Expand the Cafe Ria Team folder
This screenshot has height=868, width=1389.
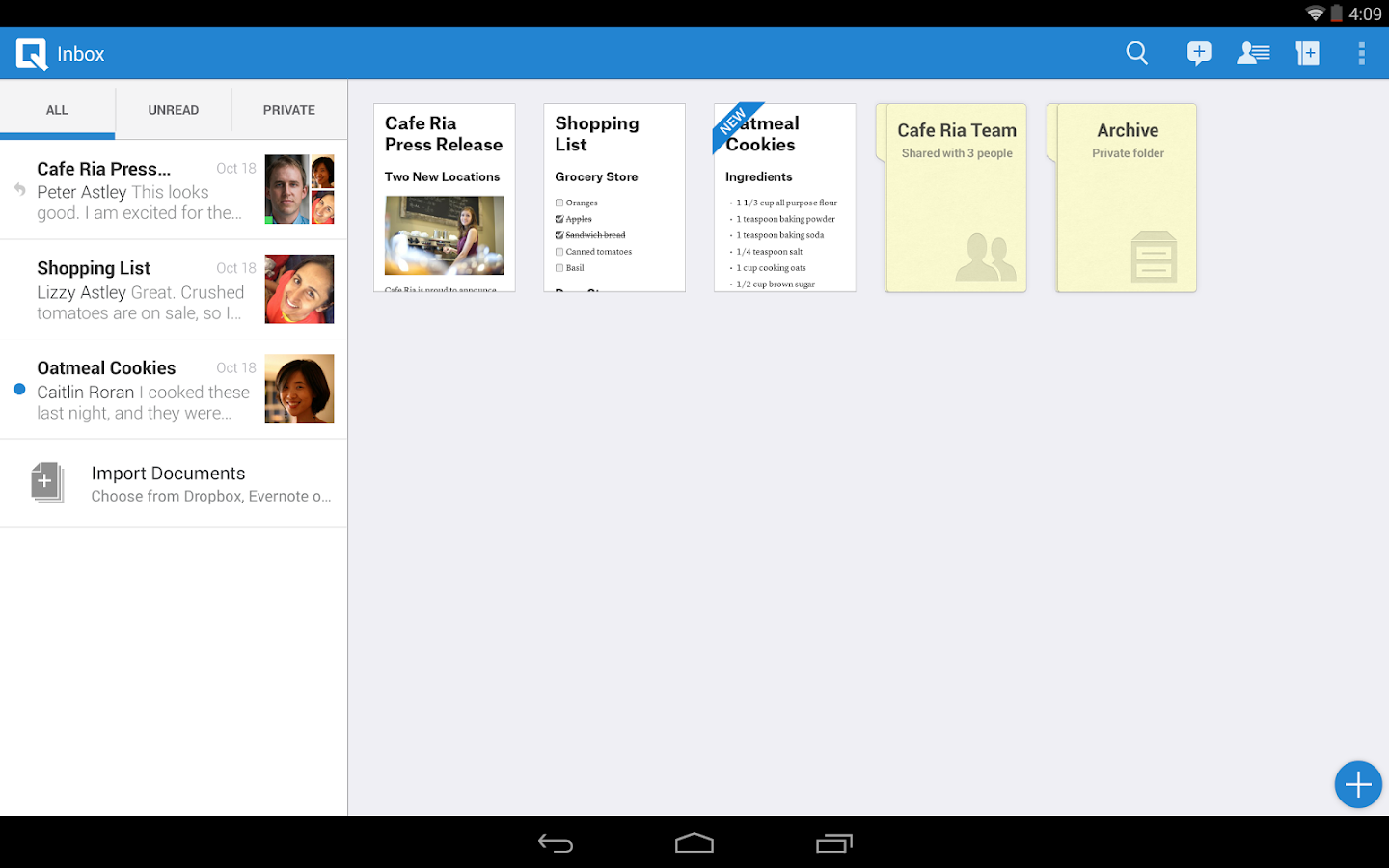tap(955, 198)
